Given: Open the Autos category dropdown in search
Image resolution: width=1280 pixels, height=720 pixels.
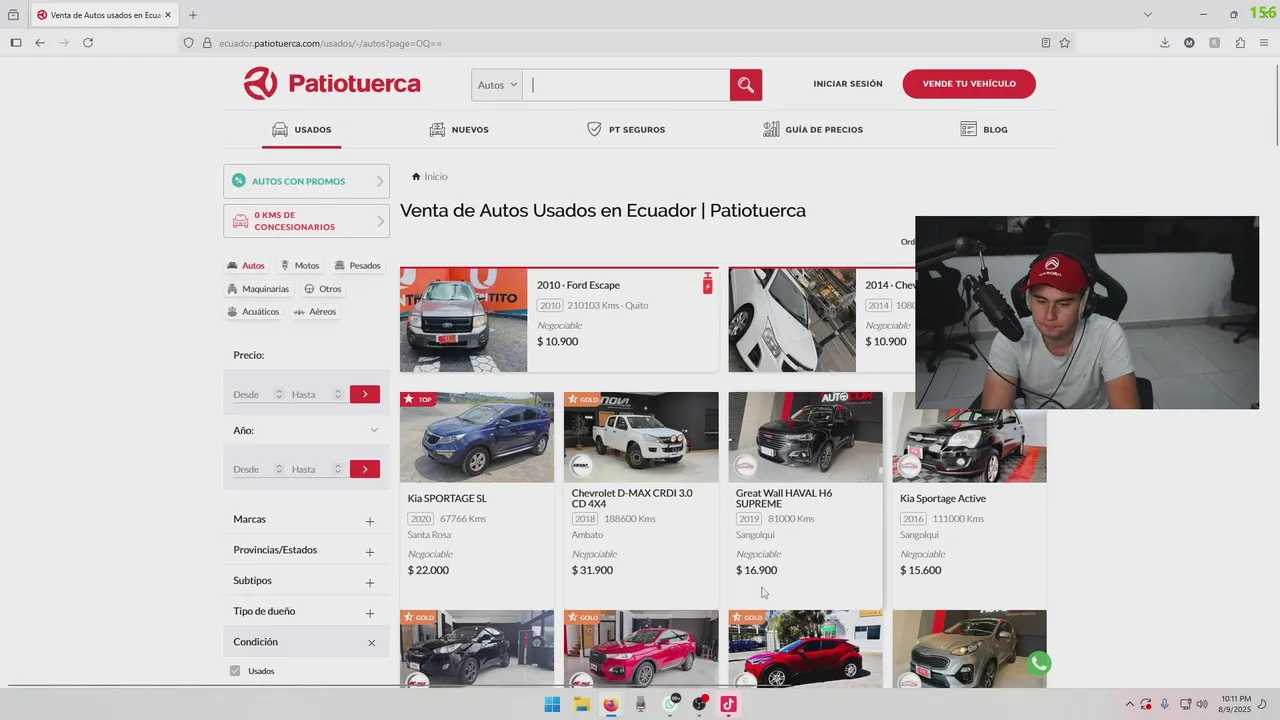Looking at the screenshot, I should (497, 85).
